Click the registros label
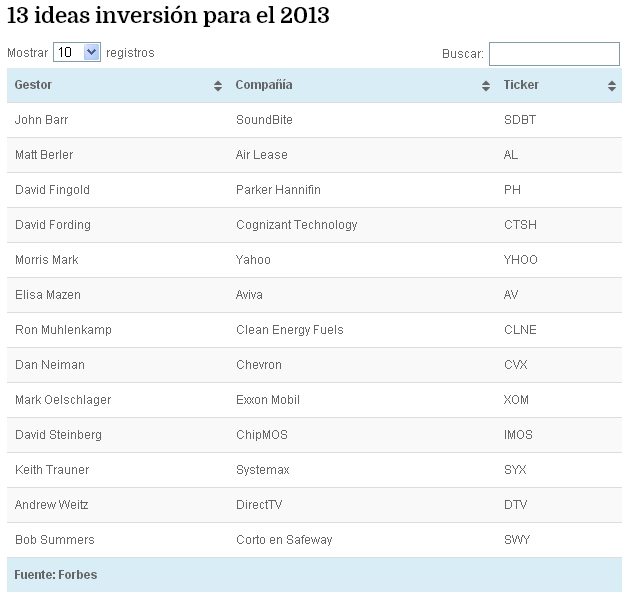 point(130,53)
